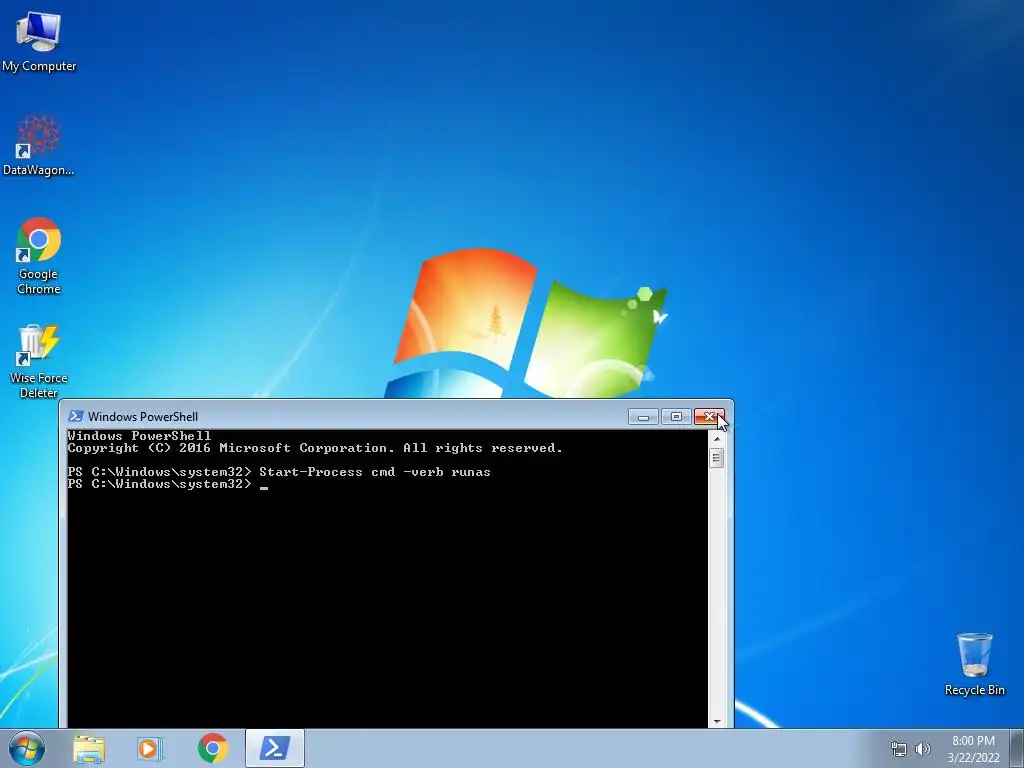Click the 3/22/2022 date in the tray
The image size is (1024, 768).
coord(973,758)
